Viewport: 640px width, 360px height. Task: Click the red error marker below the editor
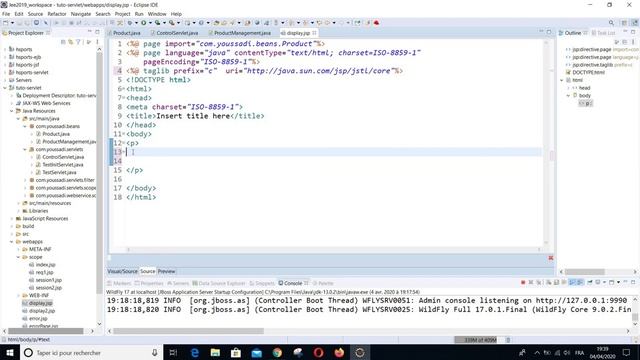(551, 258)
